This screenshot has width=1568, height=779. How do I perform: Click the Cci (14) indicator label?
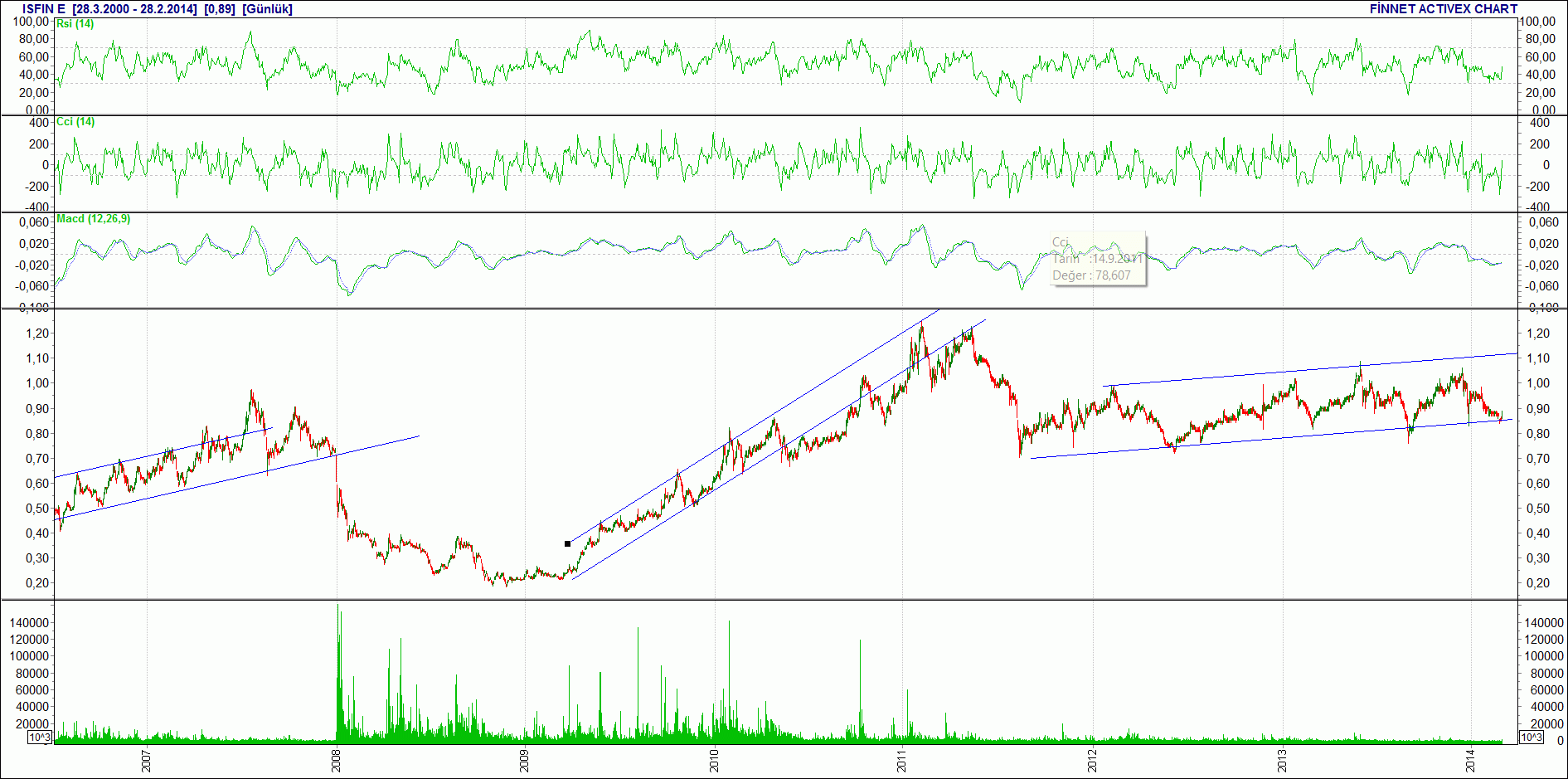(75, 122)
